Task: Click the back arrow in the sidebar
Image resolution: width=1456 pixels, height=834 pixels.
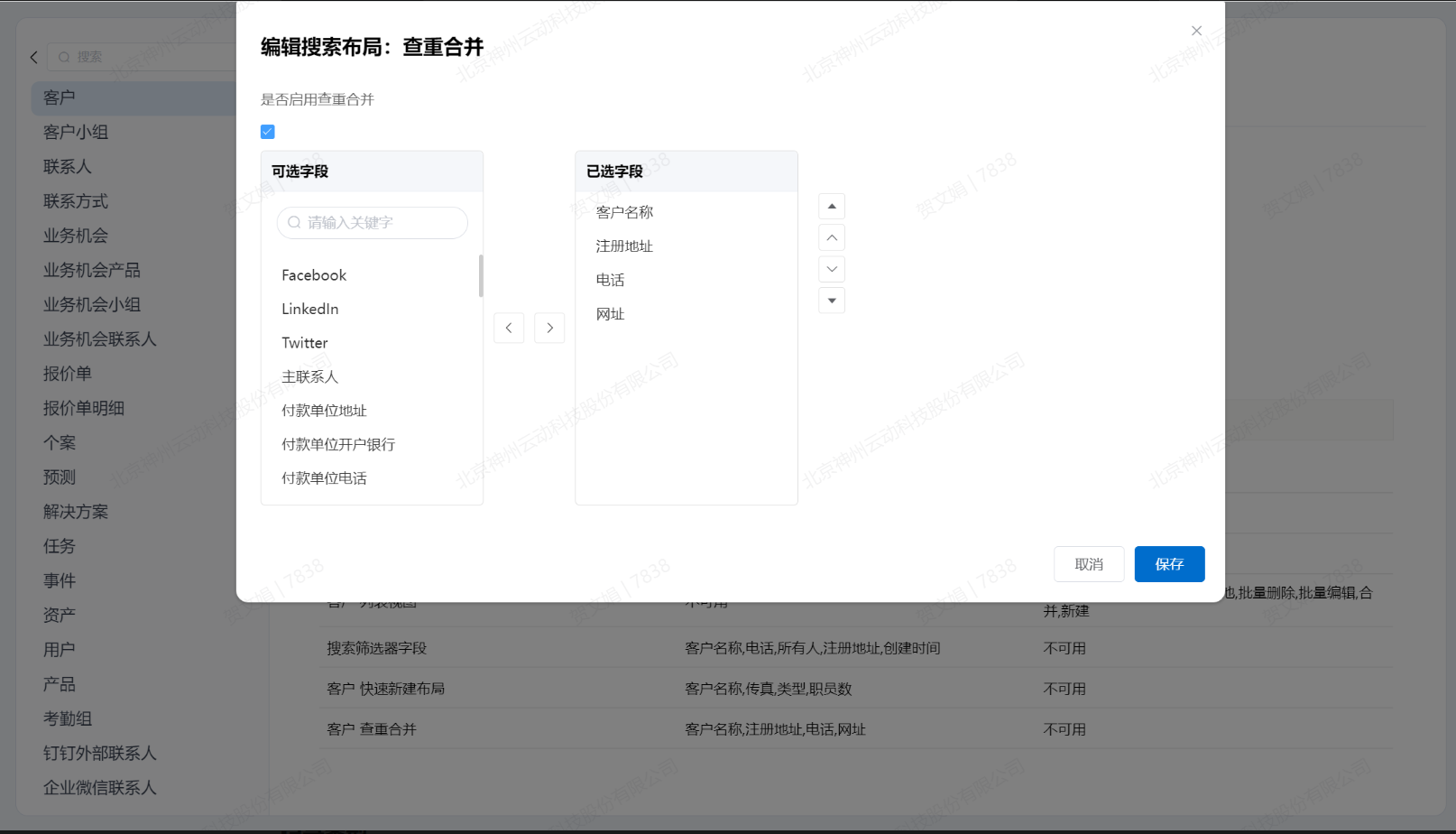Action: (34, 57)
